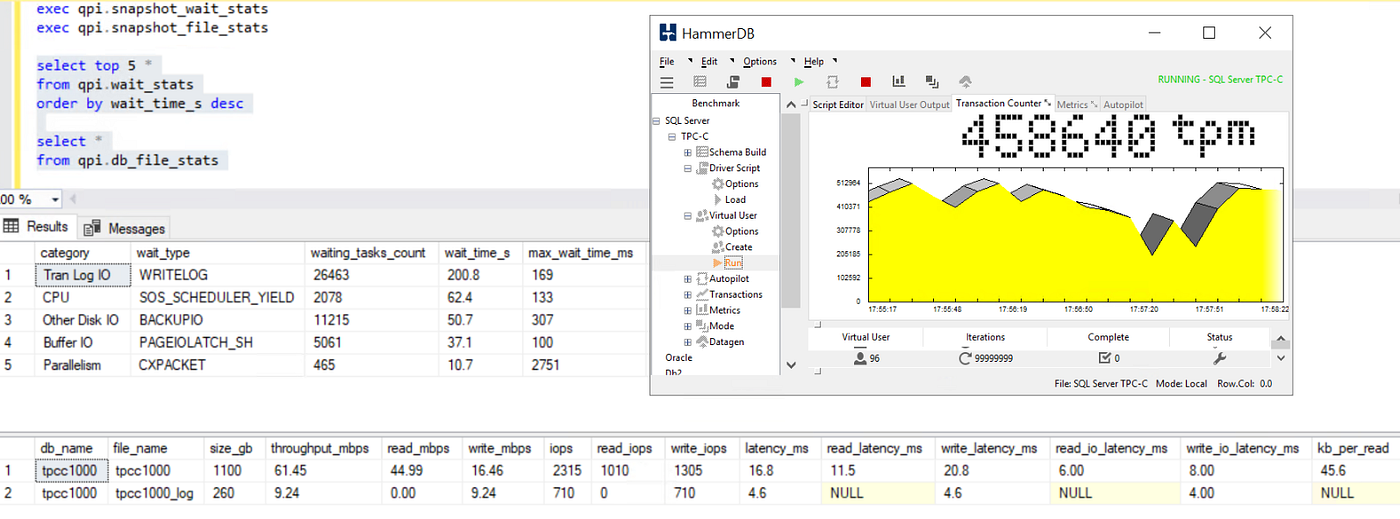This screenshot has width=1400, height=519.
Task: Select the Run item under Virtual User
Action: (x=733, y=263)
